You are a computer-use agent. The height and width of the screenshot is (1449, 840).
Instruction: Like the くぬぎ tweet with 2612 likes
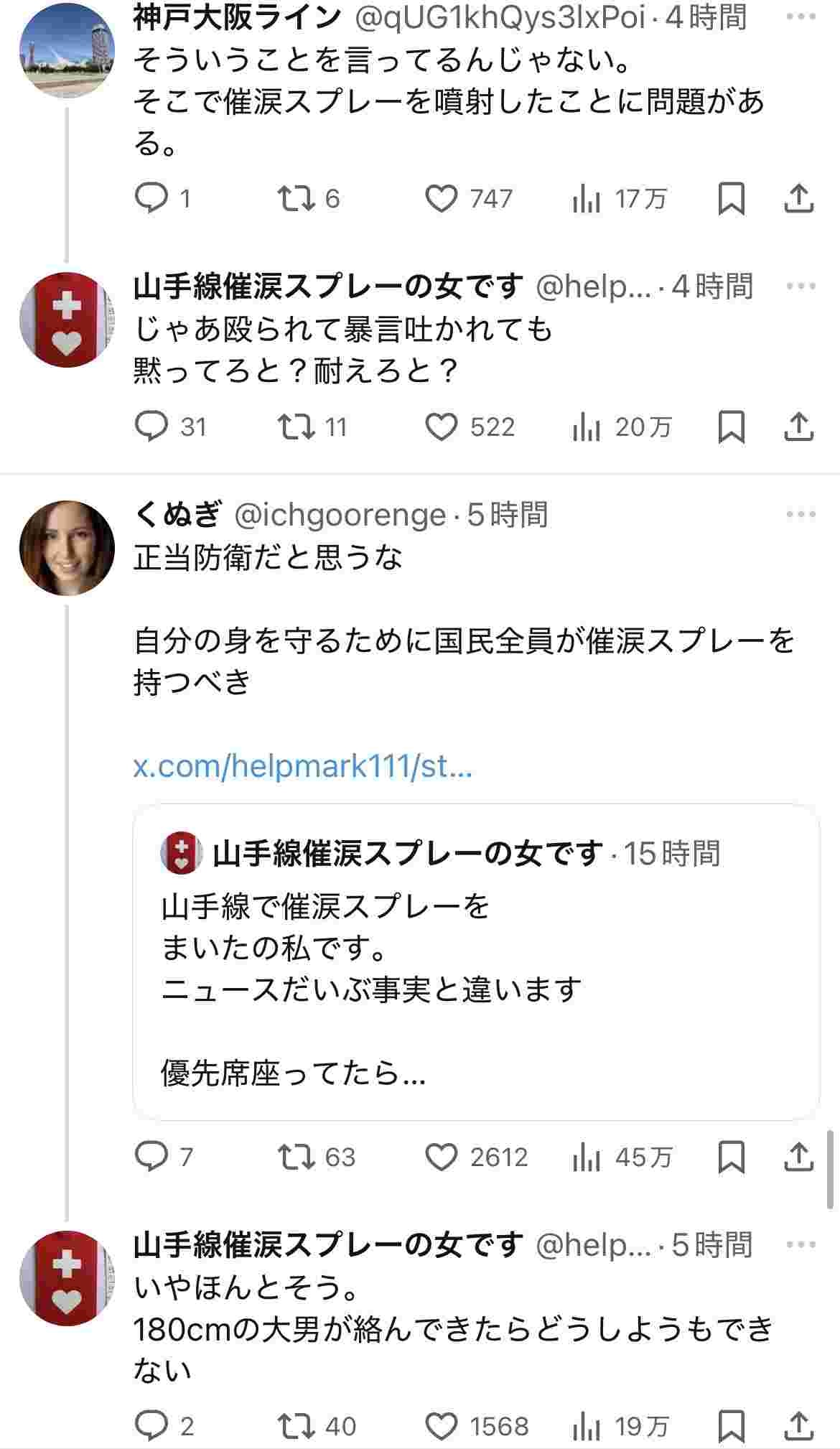click(x=441, y=1157)
